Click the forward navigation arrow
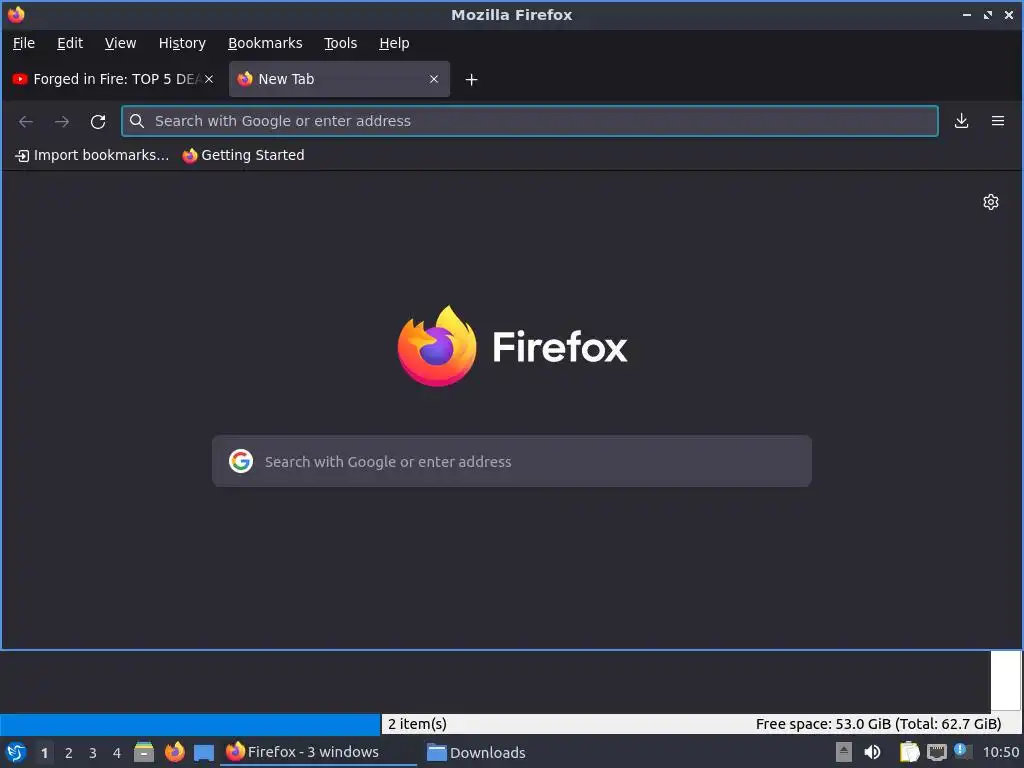Image resolution: width=1024 pixels, height=768 pixels. click(62, 121)
